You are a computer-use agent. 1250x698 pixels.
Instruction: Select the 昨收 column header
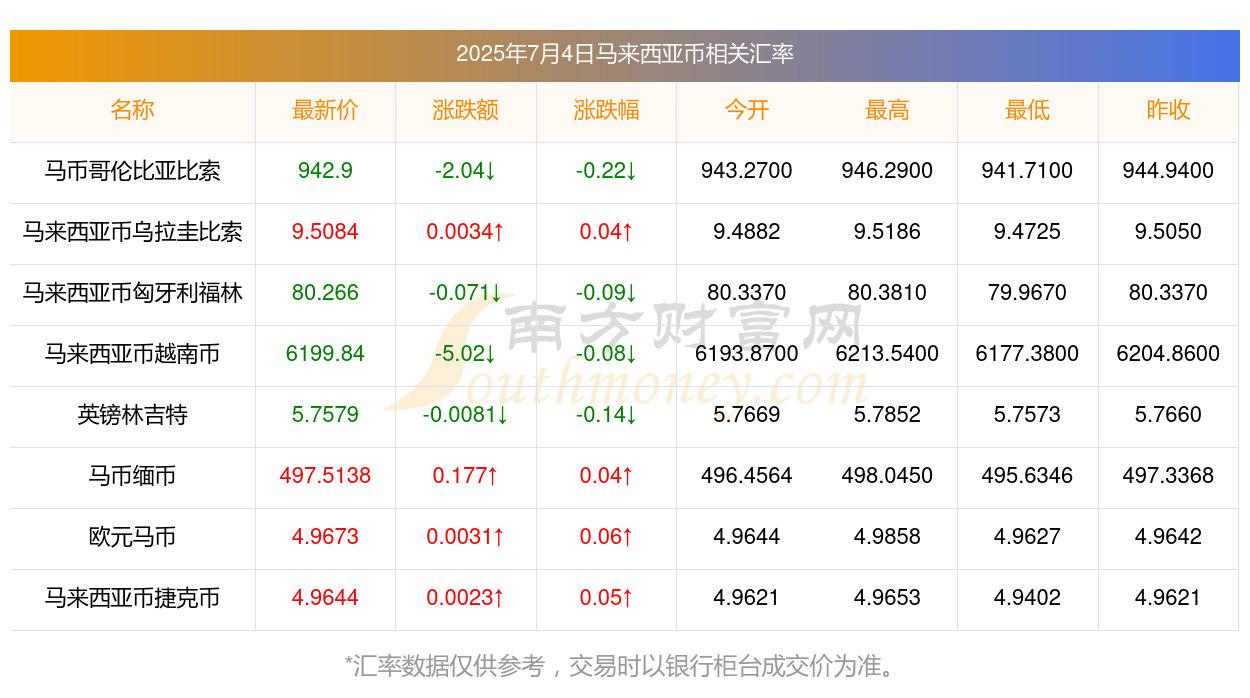(1168, 110)
